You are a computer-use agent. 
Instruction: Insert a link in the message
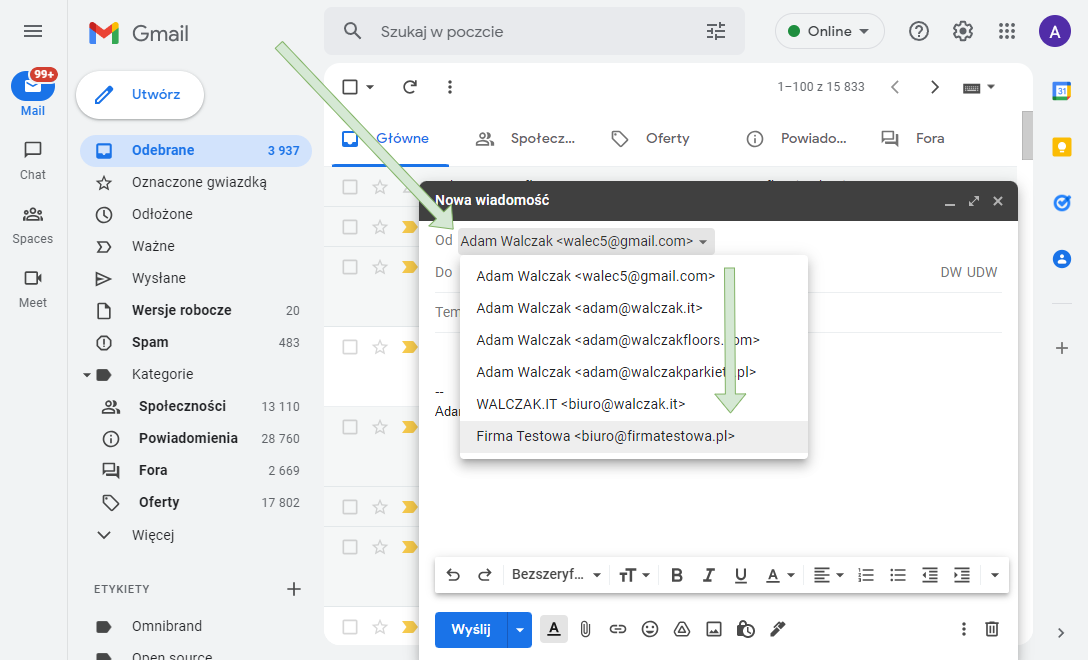(618, 629)
